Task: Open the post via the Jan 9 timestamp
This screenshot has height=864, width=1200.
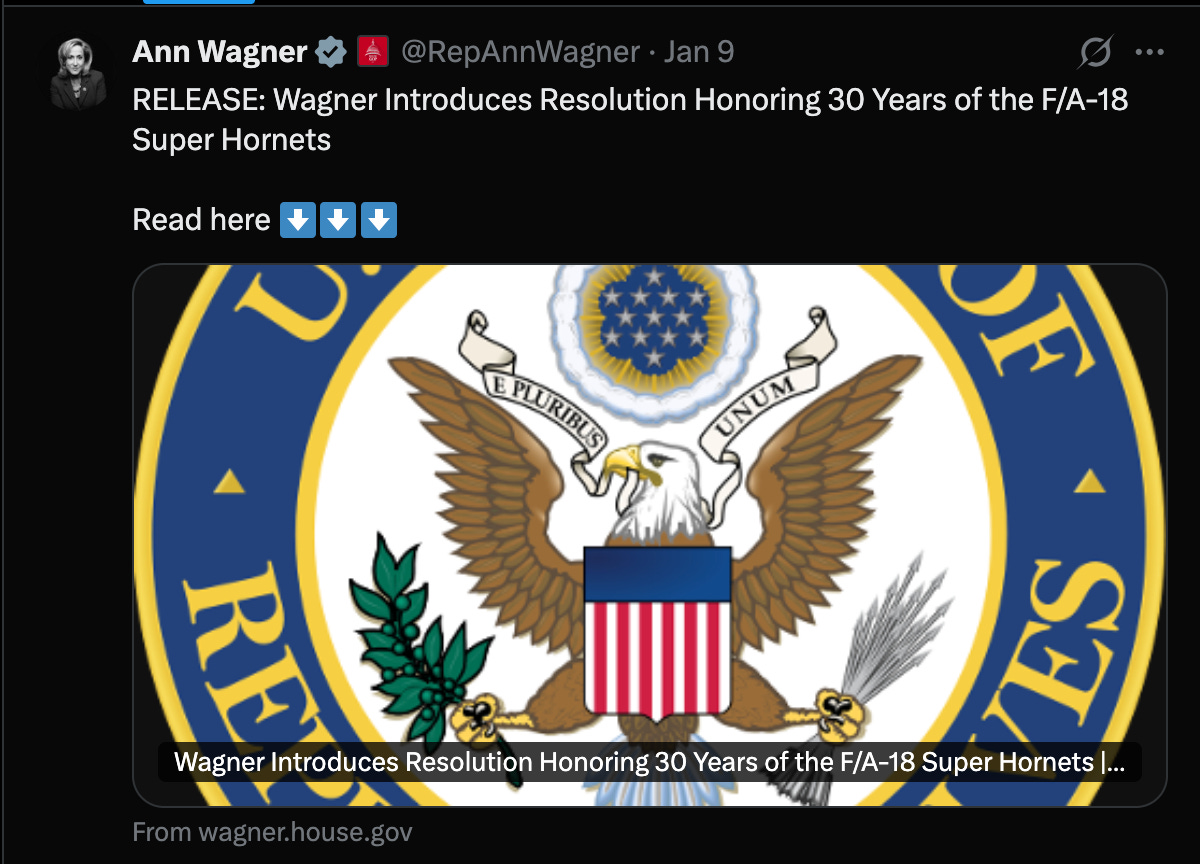Action: (699, 52)
